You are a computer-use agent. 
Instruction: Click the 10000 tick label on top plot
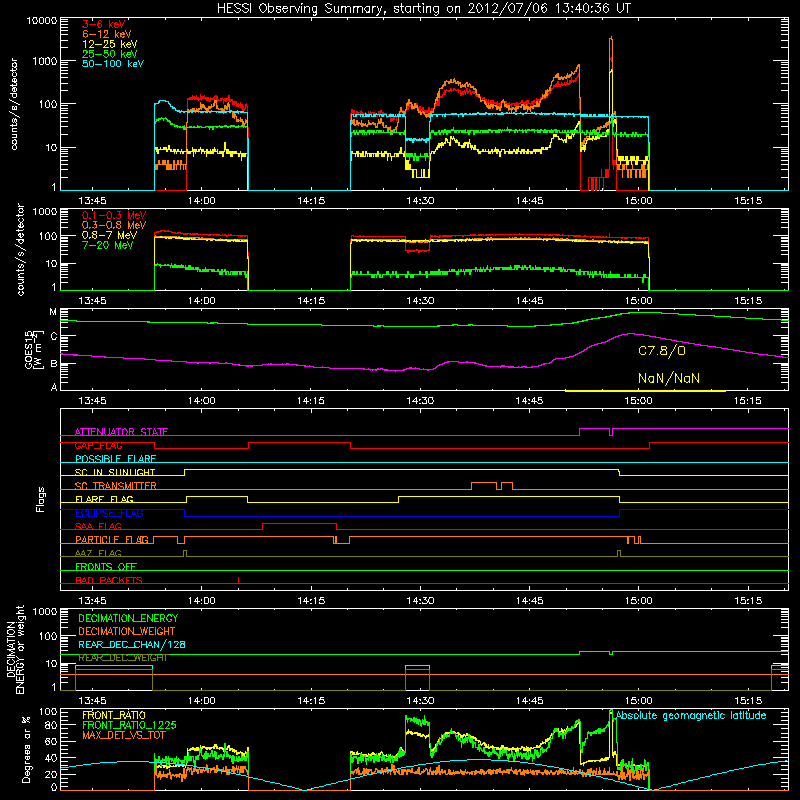pyautogui.click(x=42, y=21)
